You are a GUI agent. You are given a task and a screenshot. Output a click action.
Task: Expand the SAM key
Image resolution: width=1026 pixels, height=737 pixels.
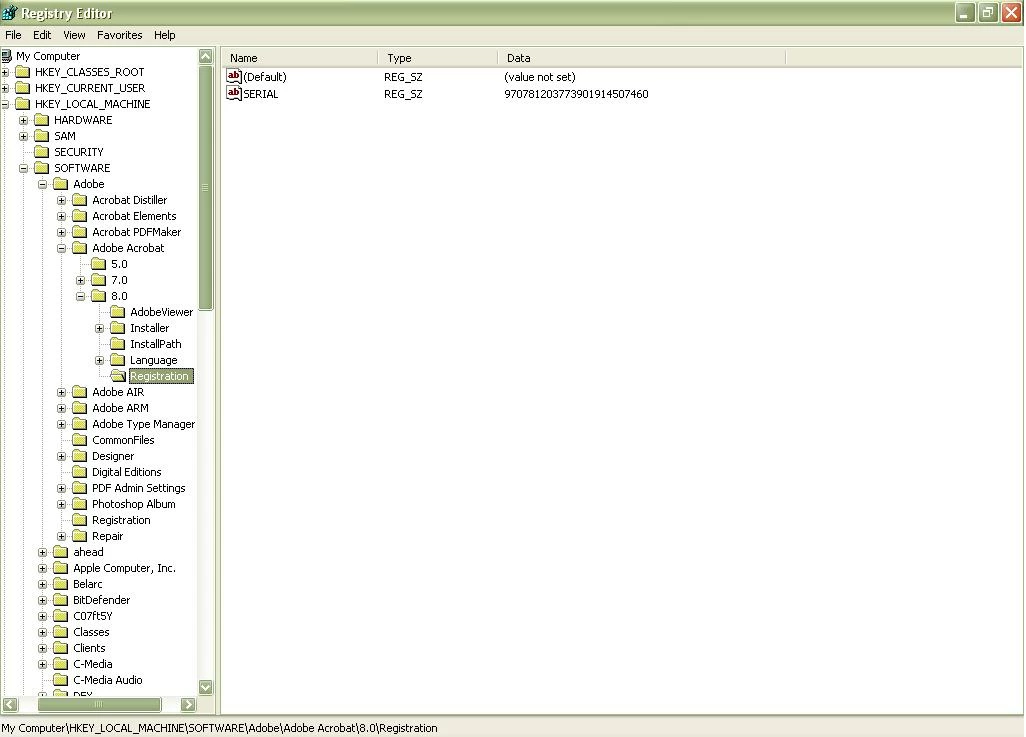[x=24, y=136]
